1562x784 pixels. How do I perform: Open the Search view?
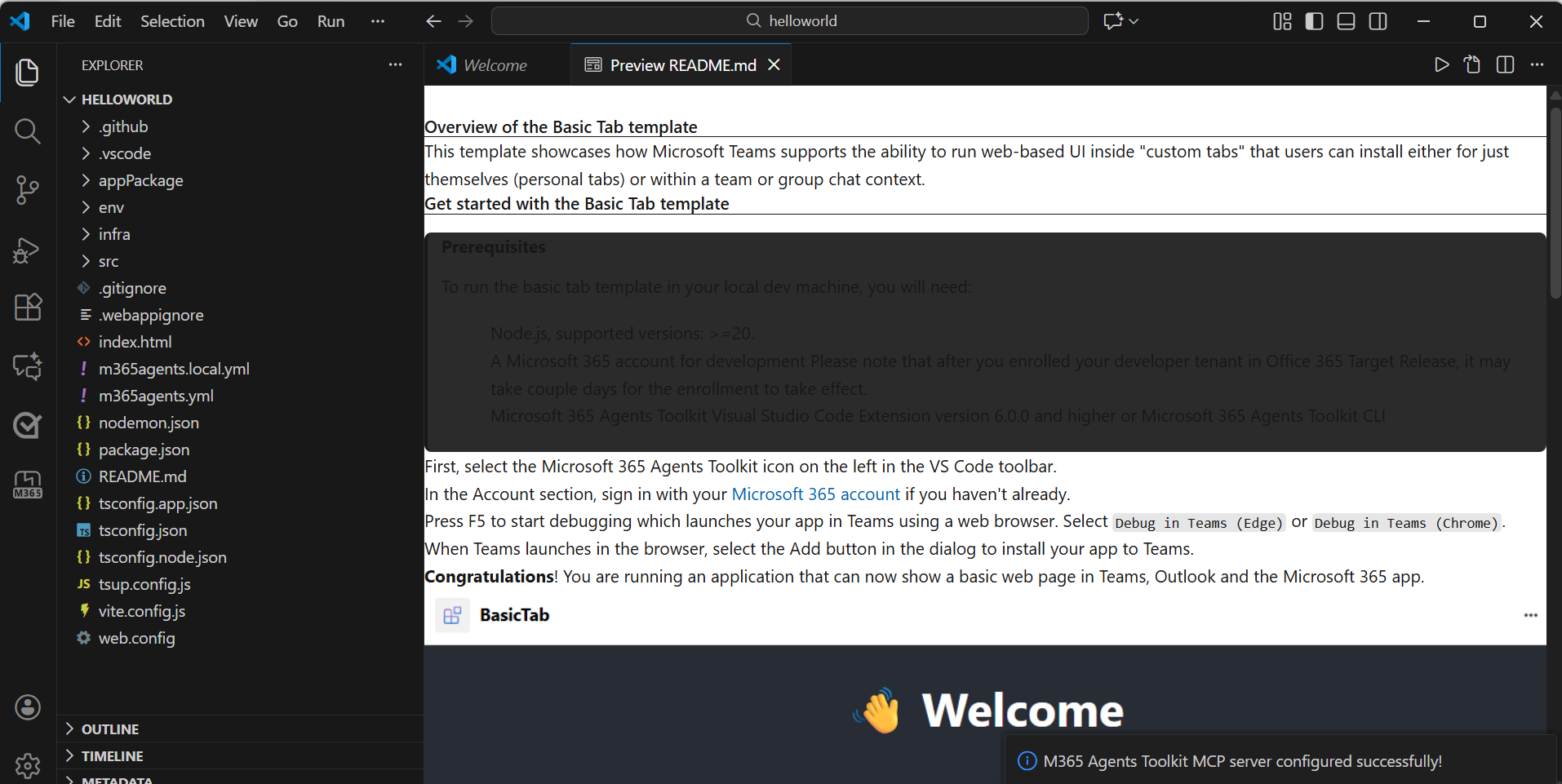[x=27, y=131]
